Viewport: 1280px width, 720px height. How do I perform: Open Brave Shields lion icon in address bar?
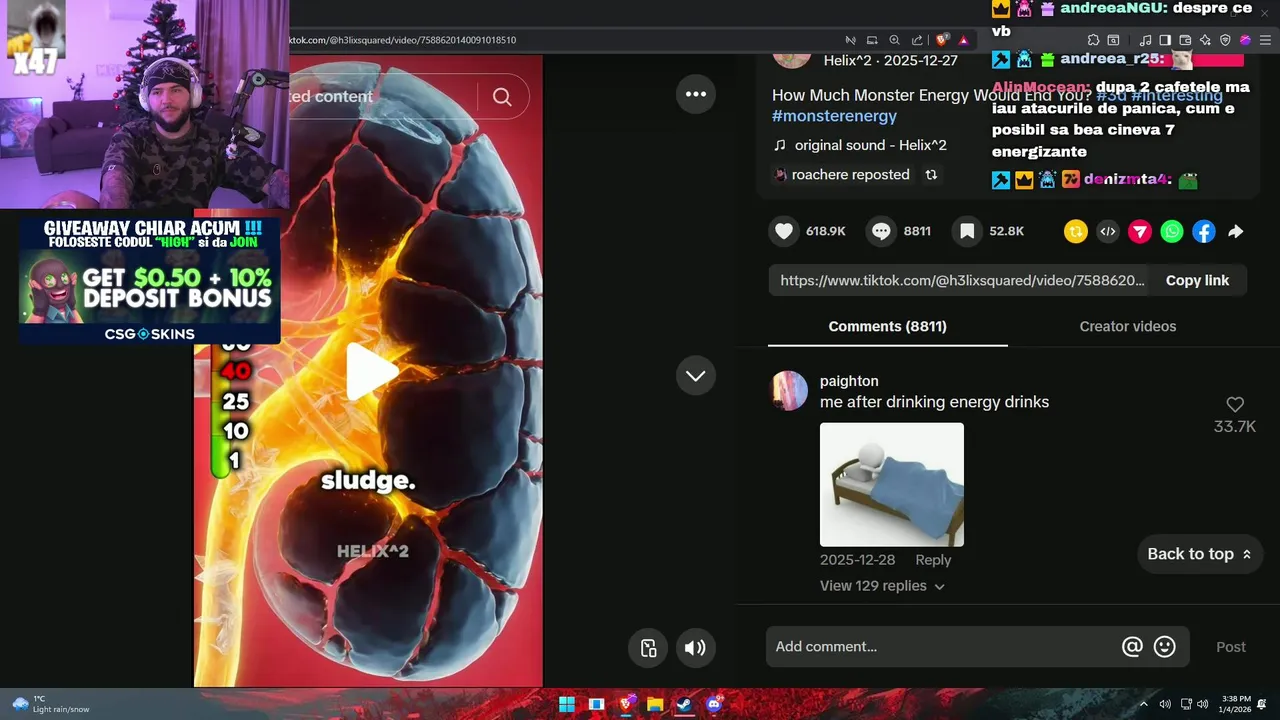click(942, 40)
